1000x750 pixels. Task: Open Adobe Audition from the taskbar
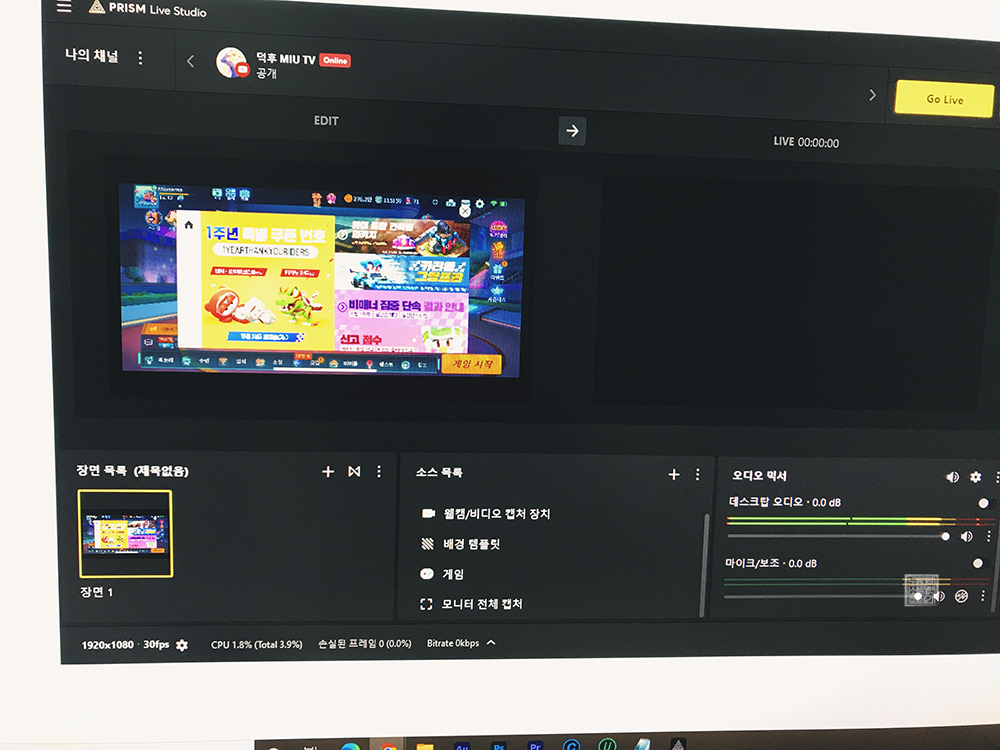tap(462, 745)
